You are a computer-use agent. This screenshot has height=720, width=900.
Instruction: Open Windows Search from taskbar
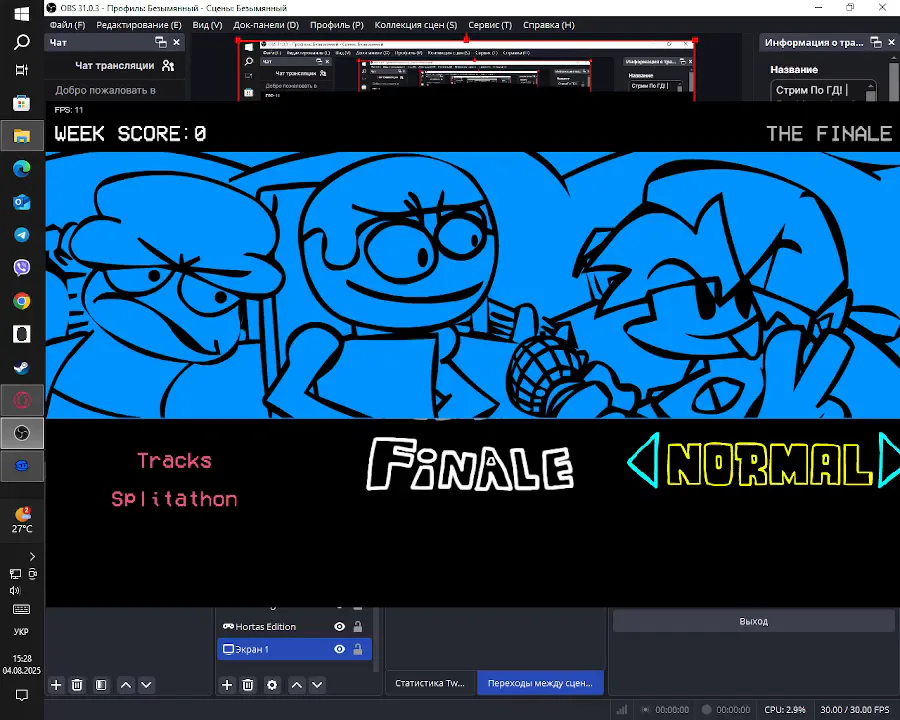(22, 42)
